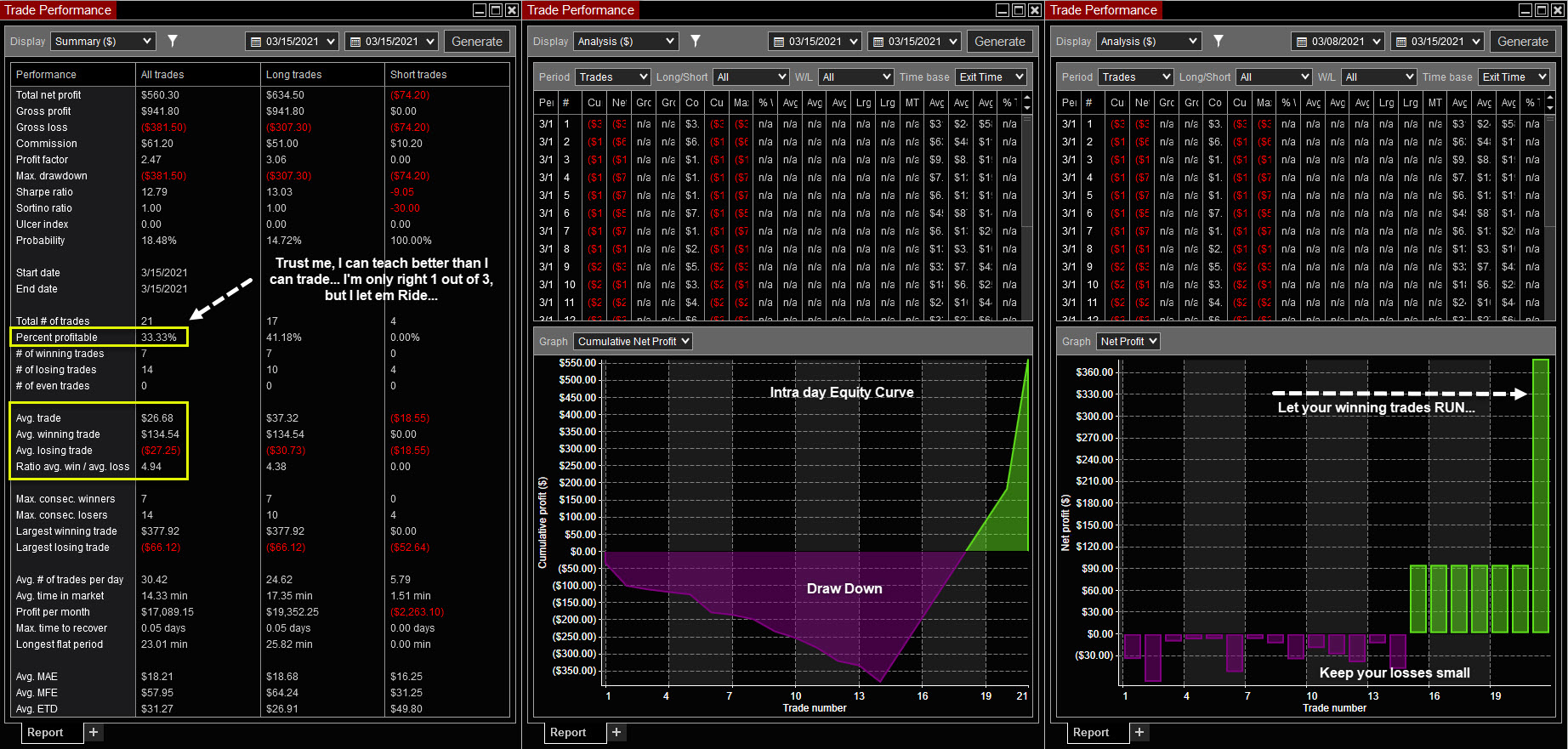Add a new tab with plus in the Cumulative Net Profit window
This screenshot has height=749, width=1568.
[616, 732]
